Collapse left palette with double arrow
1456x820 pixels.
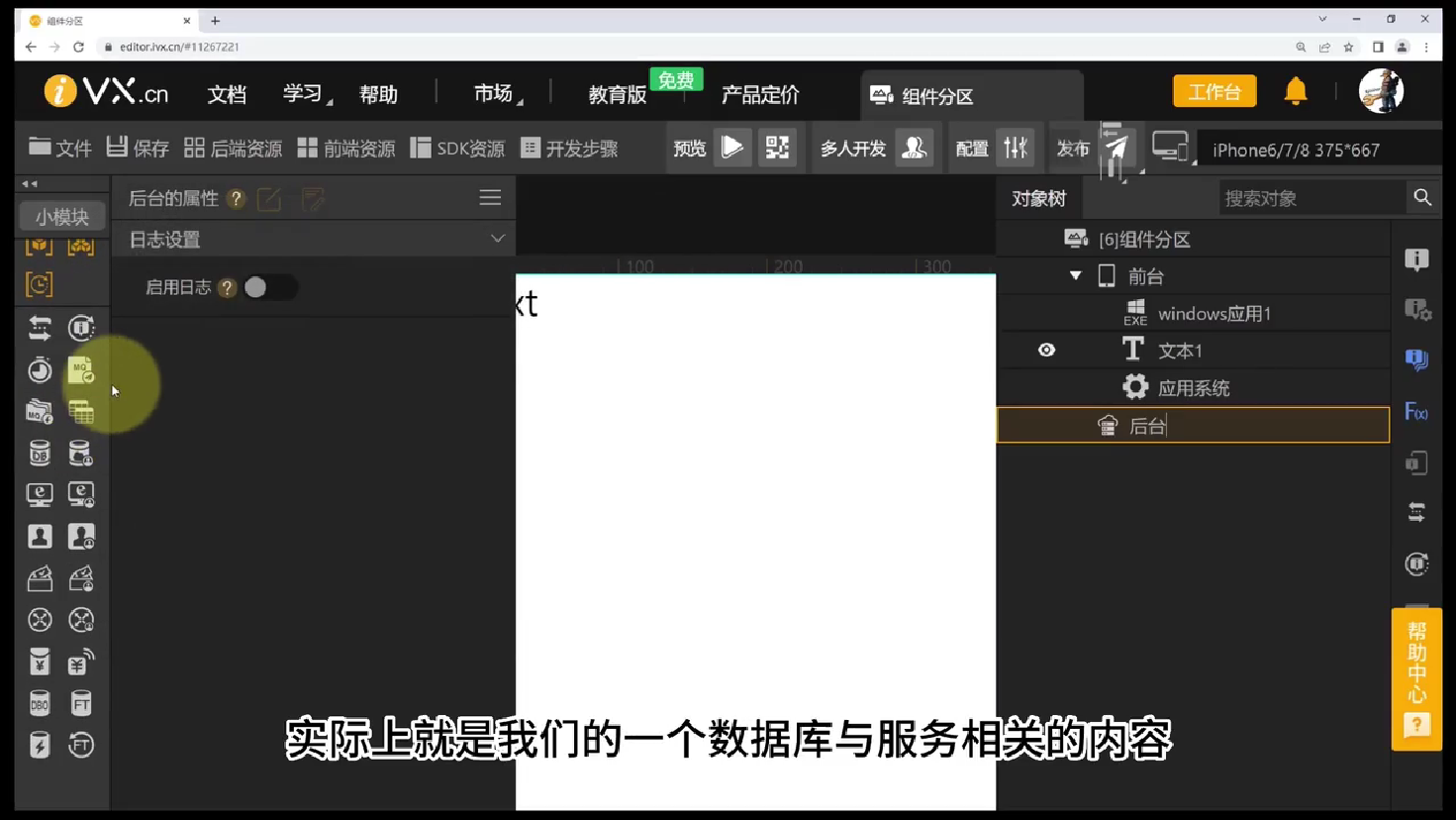pyautogui.click(x=30, y=183)
